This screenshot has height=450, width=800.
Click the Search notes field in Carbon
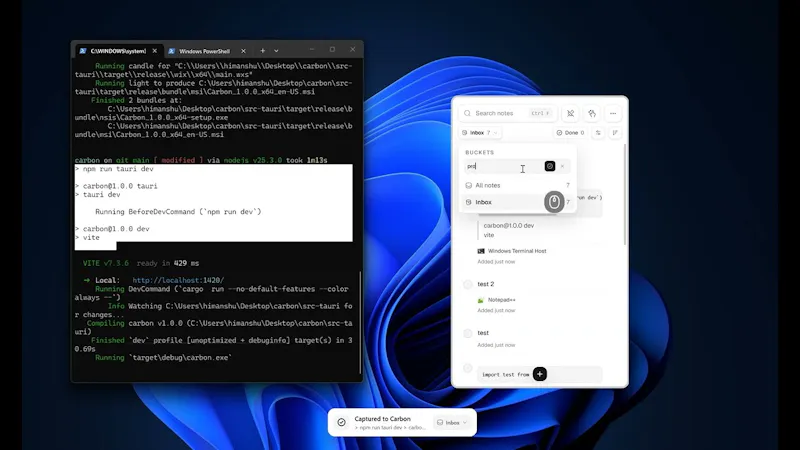coord(507,113)
